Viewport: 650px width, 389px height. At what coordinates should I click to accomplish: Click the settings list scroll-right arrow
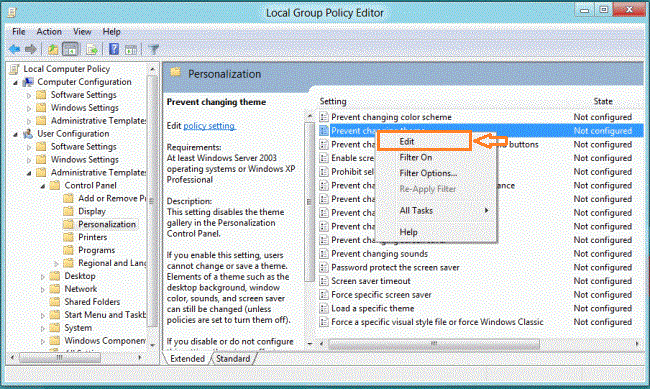(637, 344)
